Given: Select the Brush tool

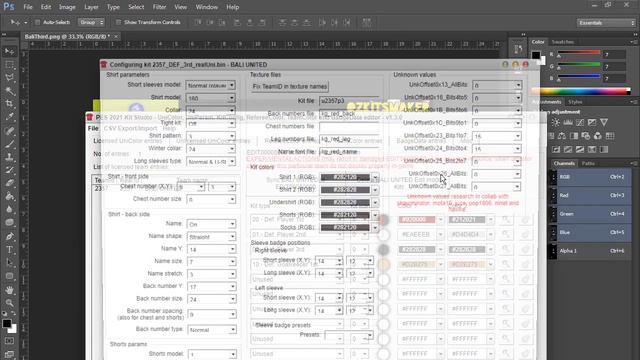Looking at the screenshot, I should (x=9, y=144).
